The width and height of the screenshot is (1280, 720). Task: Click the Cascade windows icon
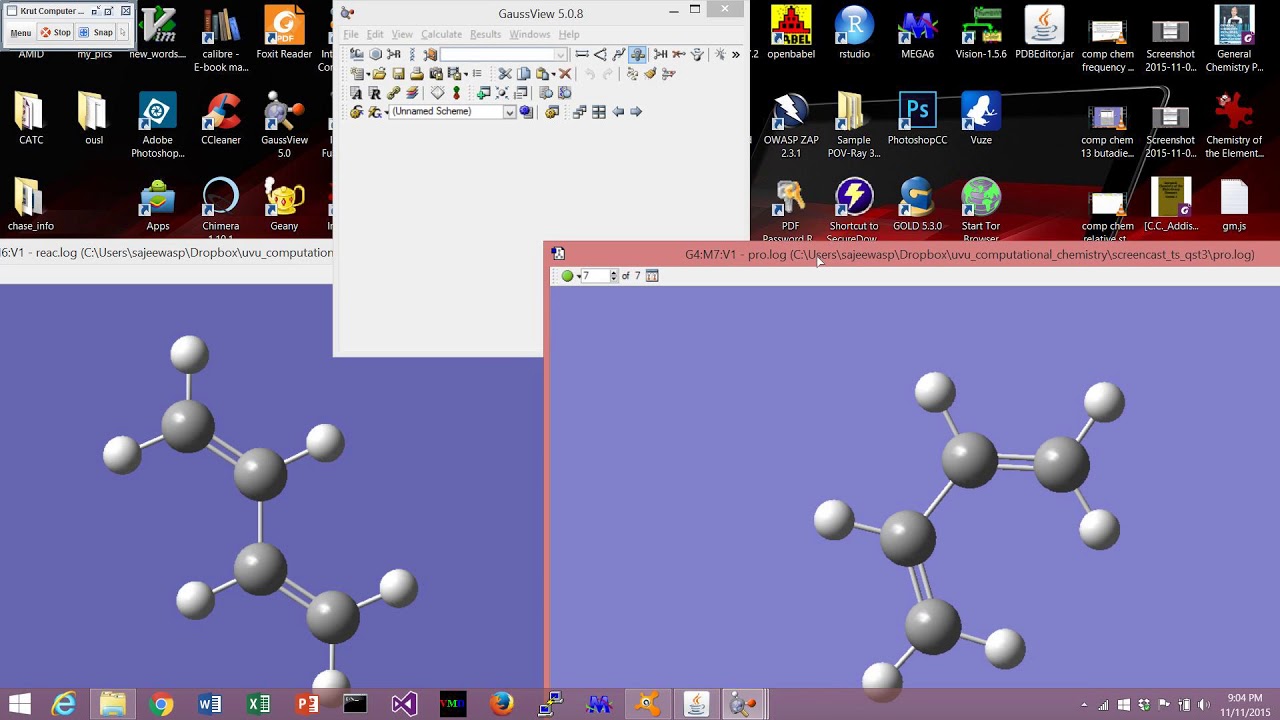click(579, 111)
